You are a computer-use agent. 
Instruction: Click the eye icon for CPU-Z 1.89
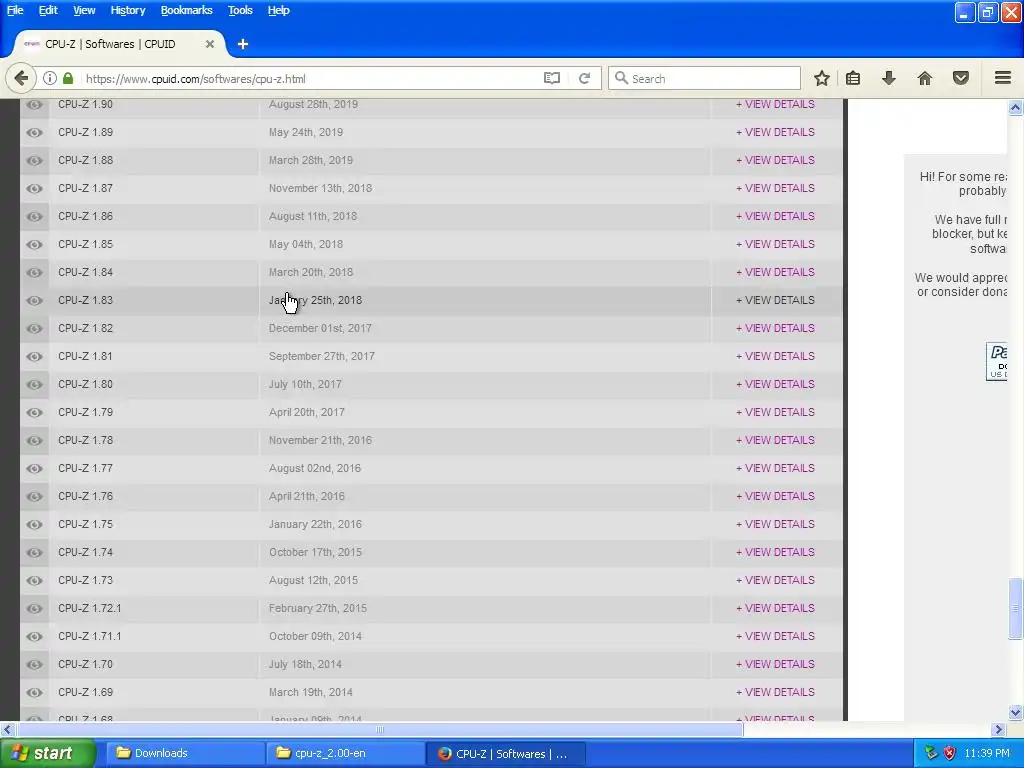pos(35,132)
